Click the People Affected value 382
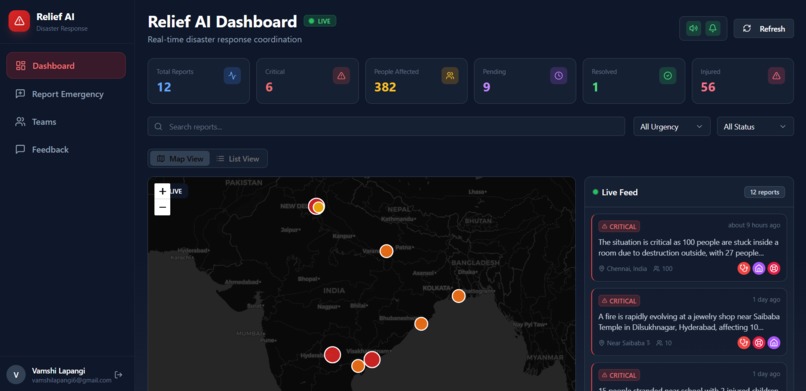Image resolution: width=806 pixels, height=391 pixels. [x=385, y=87]
